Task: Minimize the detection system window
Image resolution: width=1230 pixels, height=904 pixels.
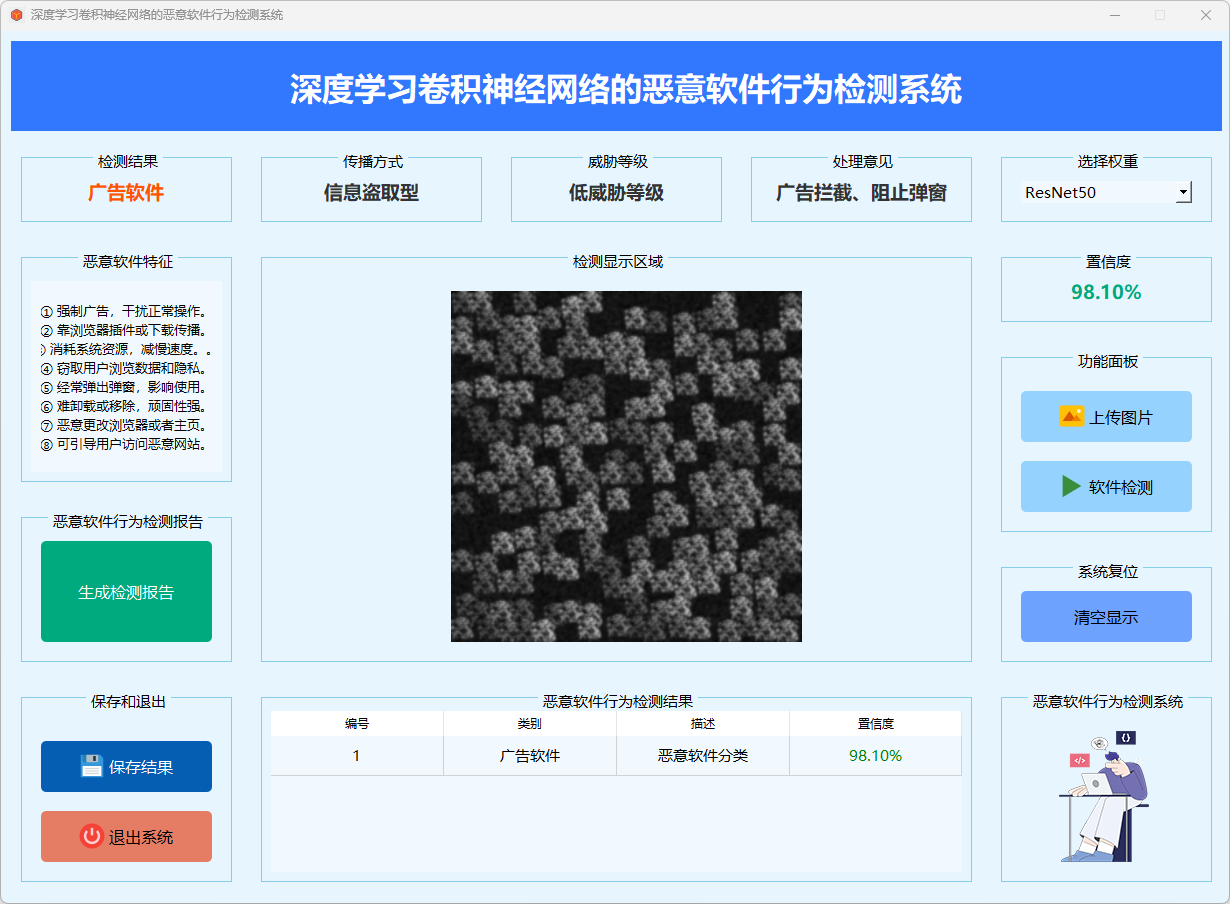Action: 1114,15
